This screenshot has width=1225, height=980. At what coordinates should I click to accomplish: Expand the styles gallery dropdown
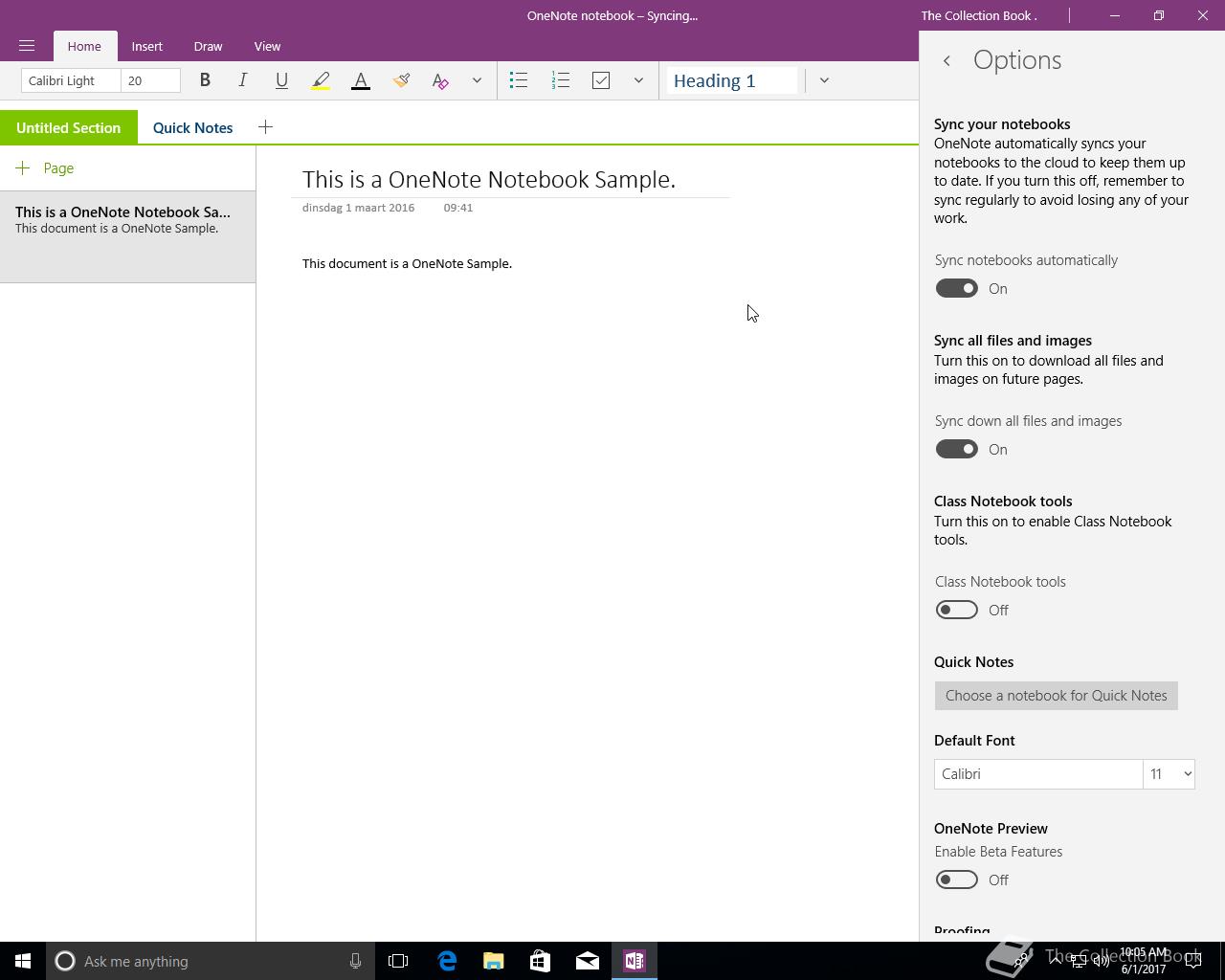tap(824, 80)
